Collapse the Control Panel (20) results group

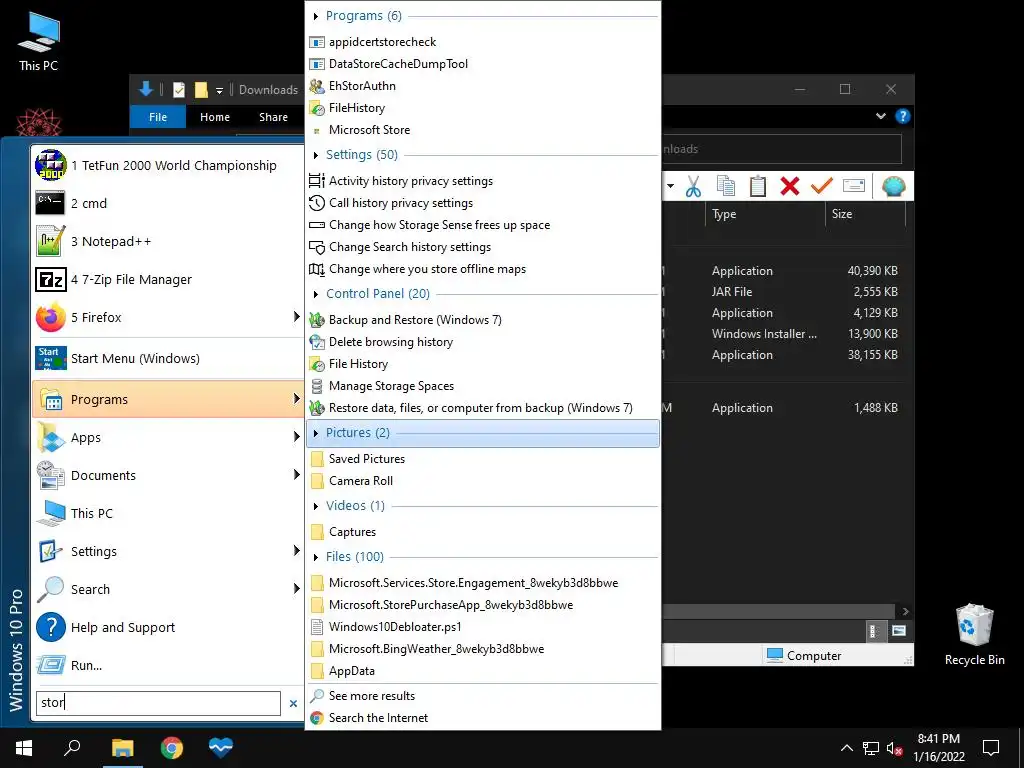315,294
